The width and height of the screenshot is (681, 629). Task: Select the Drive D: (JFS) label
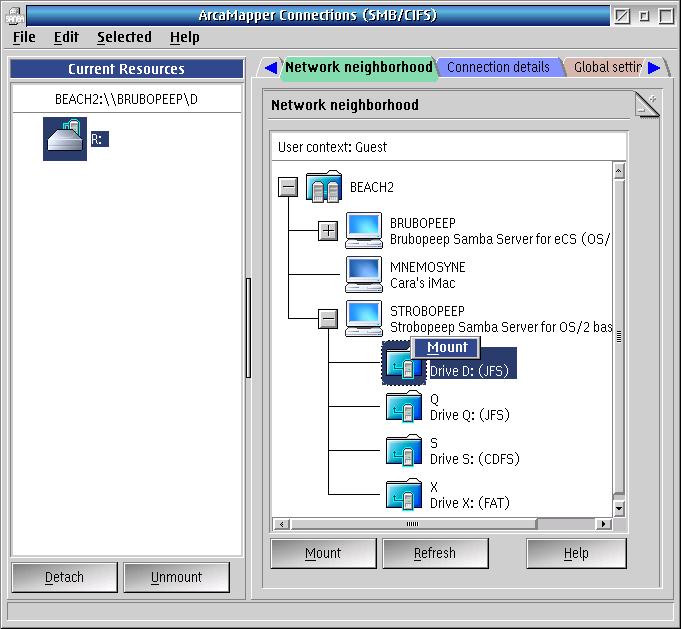click(x=469, y=371)
